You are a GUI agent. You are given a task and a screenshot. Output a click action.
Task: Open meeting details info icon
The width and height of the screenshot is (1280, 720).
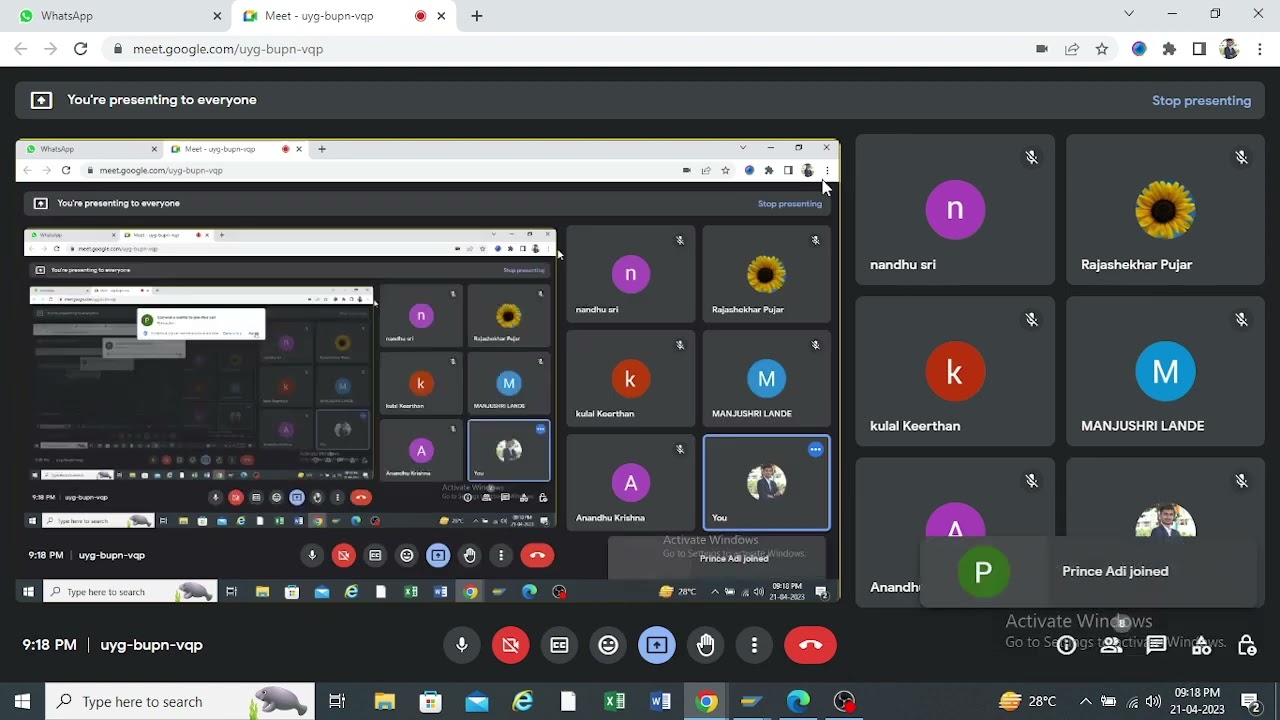click(x=1066, y=646)
